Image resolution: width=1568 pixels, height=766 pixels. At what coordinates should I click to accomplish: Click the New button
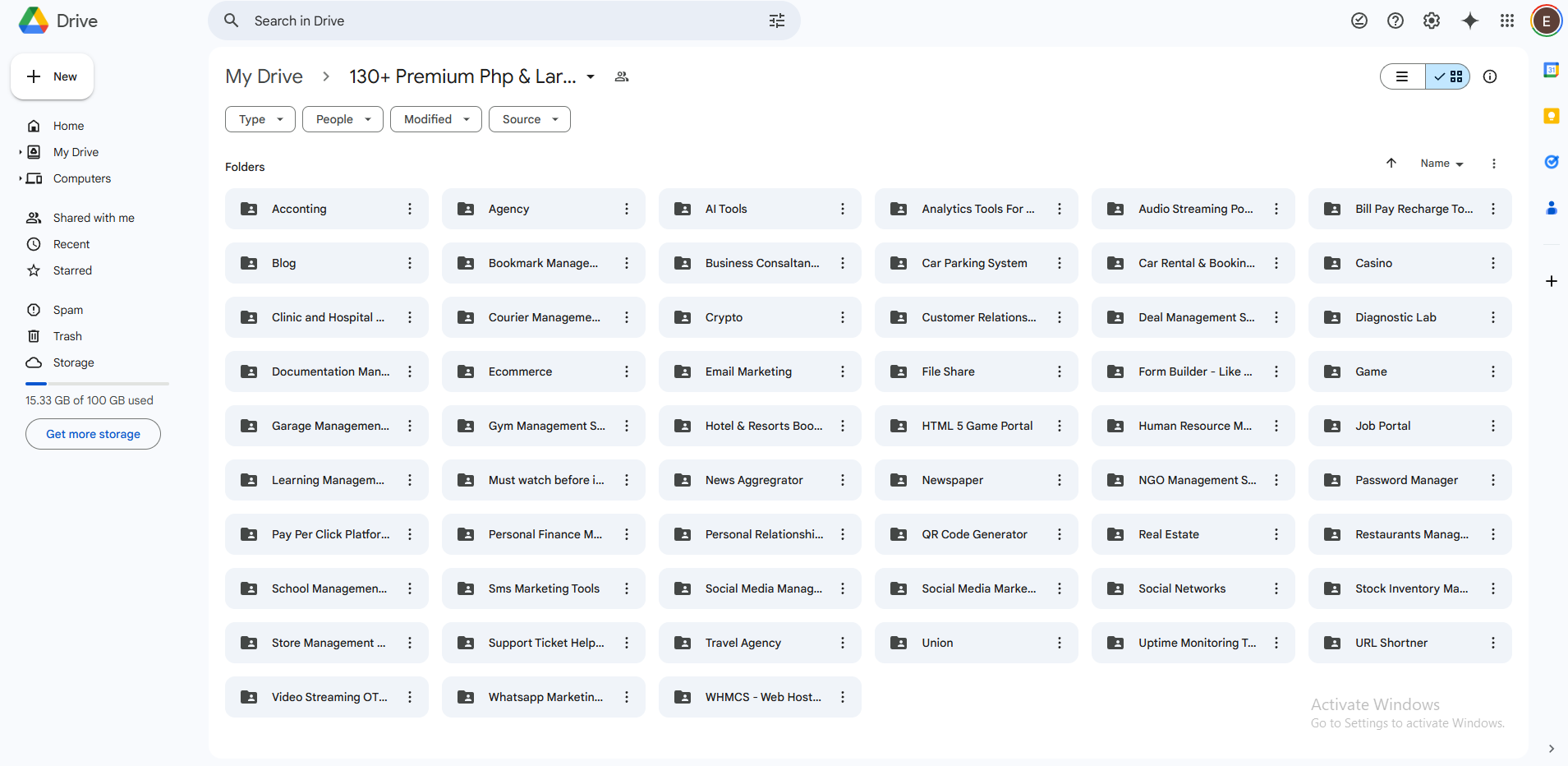click(52, 76)
